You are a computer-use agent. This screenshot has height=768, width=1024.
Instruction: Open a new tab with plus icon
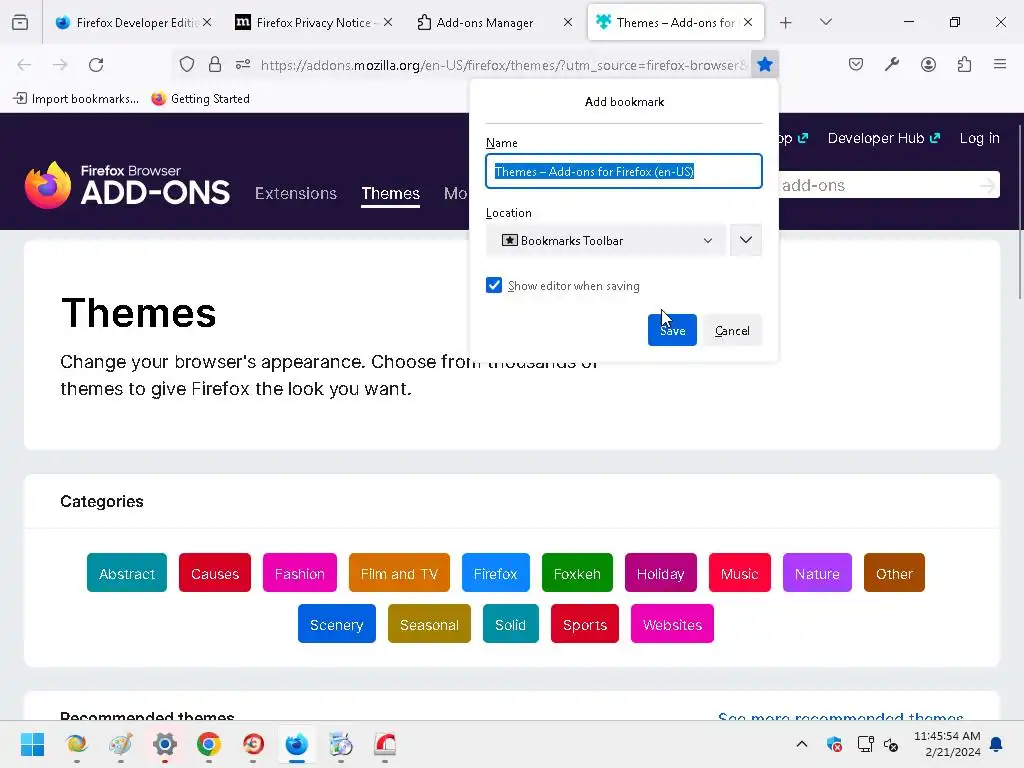(x=786, y=23)
